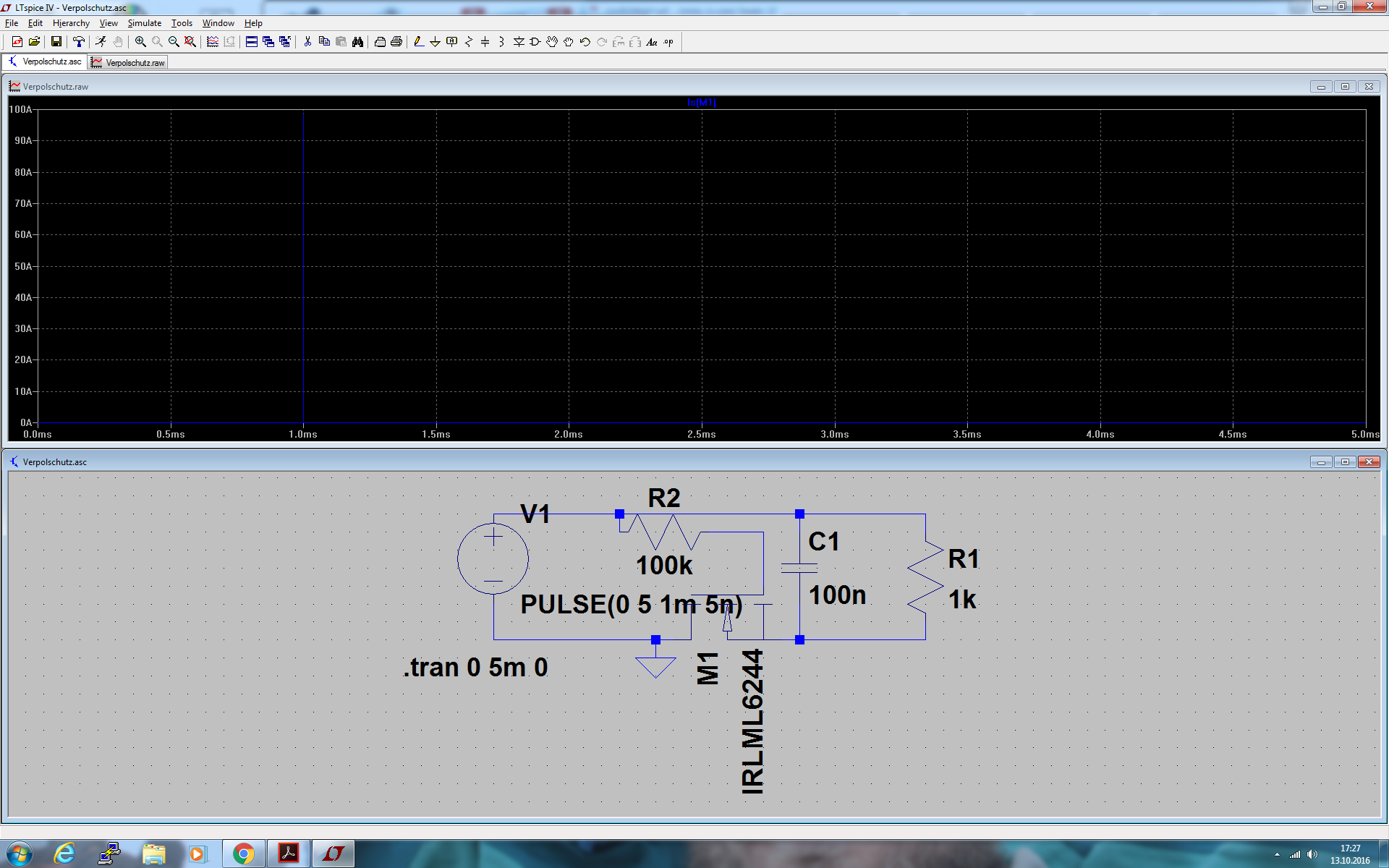1389x868 pixels.
Task: Select the Inductor component tool
Action: (501, 42)
